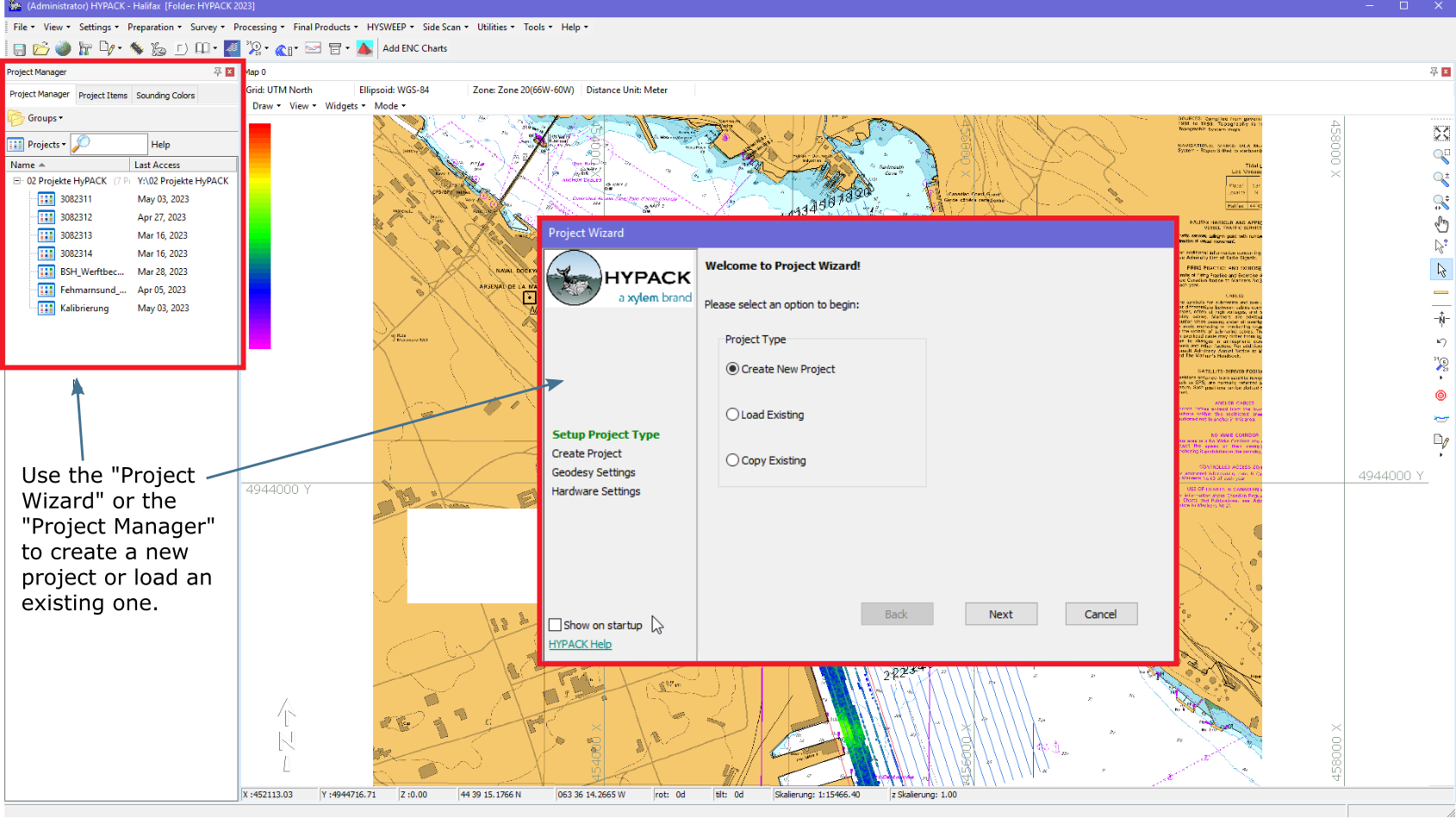Image resolution: width=1456 pixels, height=818 pixels.
Task: Open the Preparation menu
Action: (154, 28)
